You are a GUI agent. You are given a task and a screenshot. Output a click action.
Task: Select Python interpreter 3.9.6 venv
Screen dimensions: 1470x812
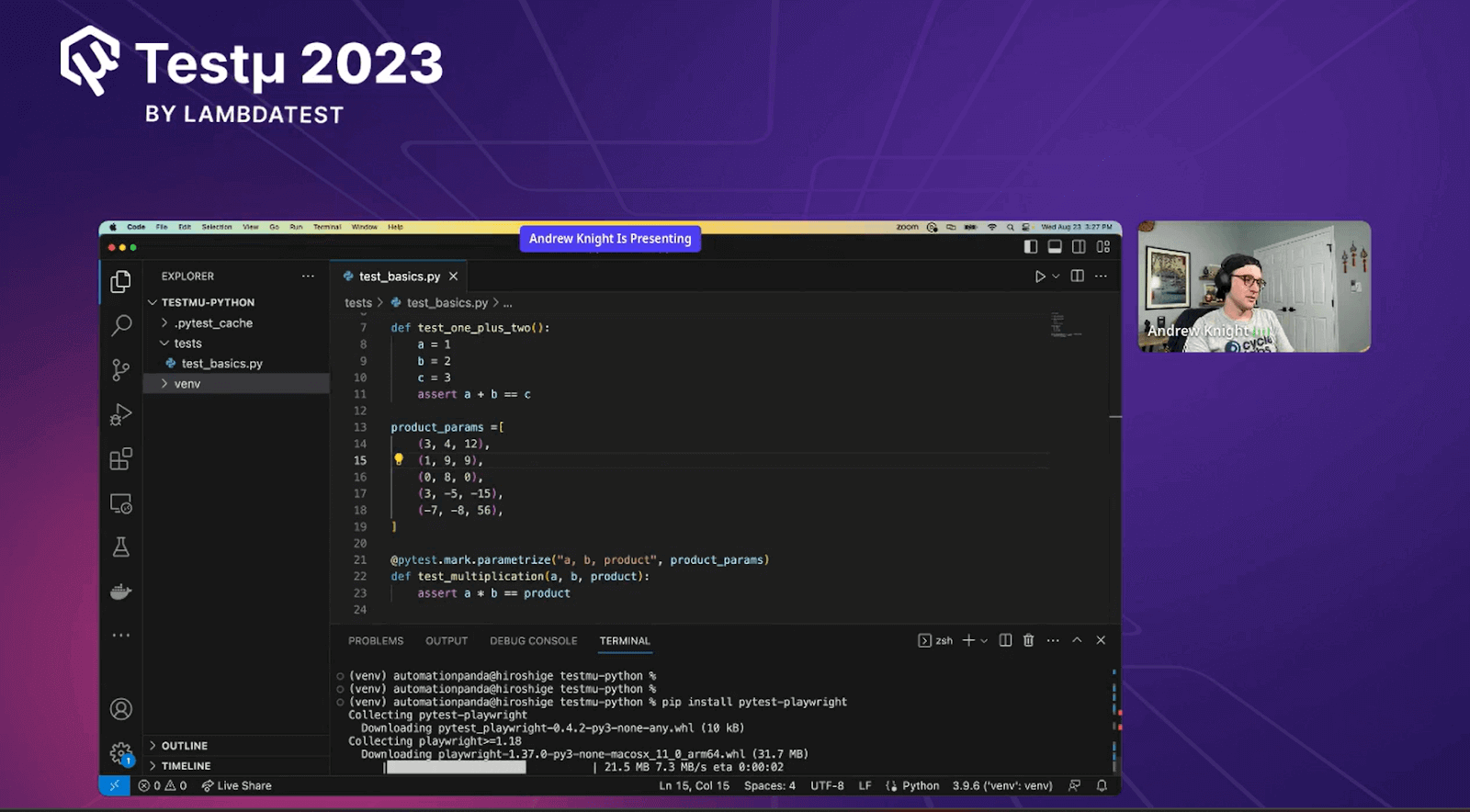tap(1002, 785)
